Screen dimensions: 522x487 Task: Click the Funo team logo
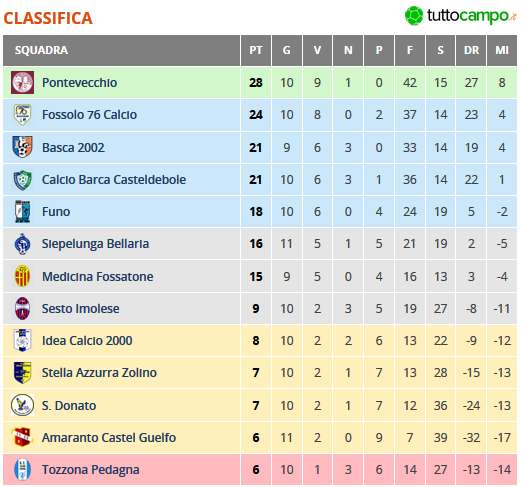pos(22,211)
